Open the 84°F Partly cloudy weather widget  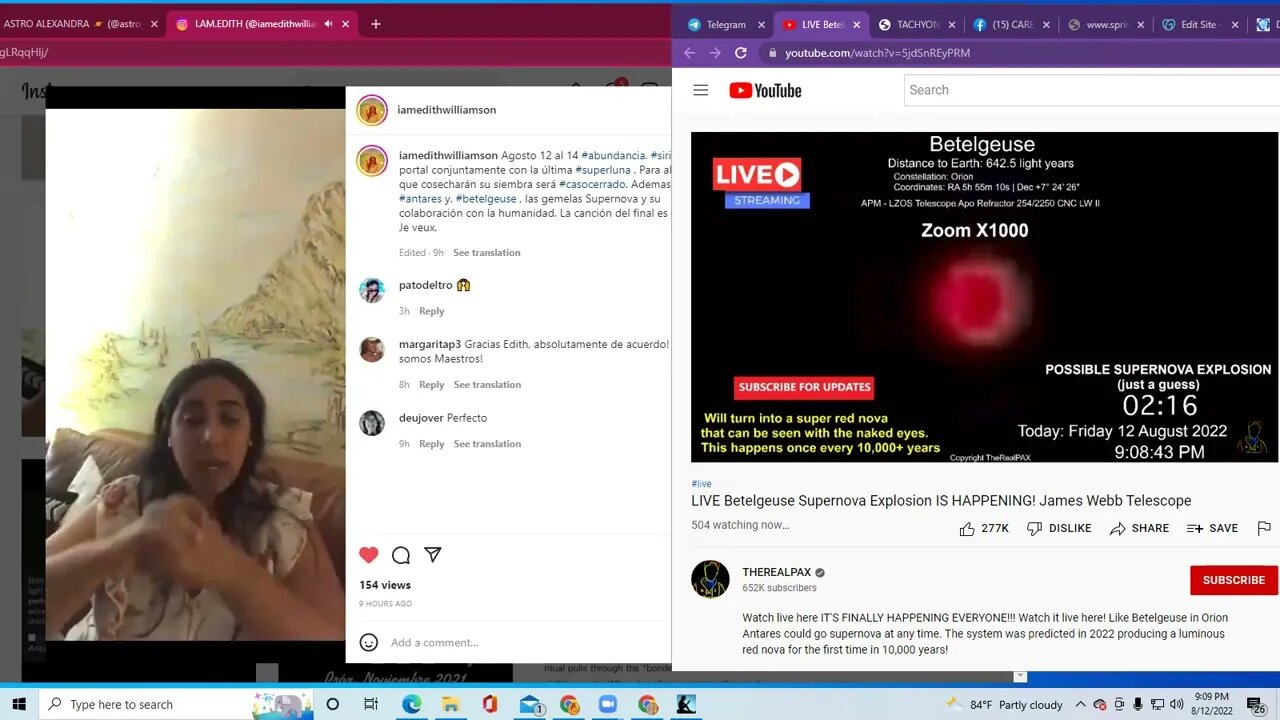1003,704
